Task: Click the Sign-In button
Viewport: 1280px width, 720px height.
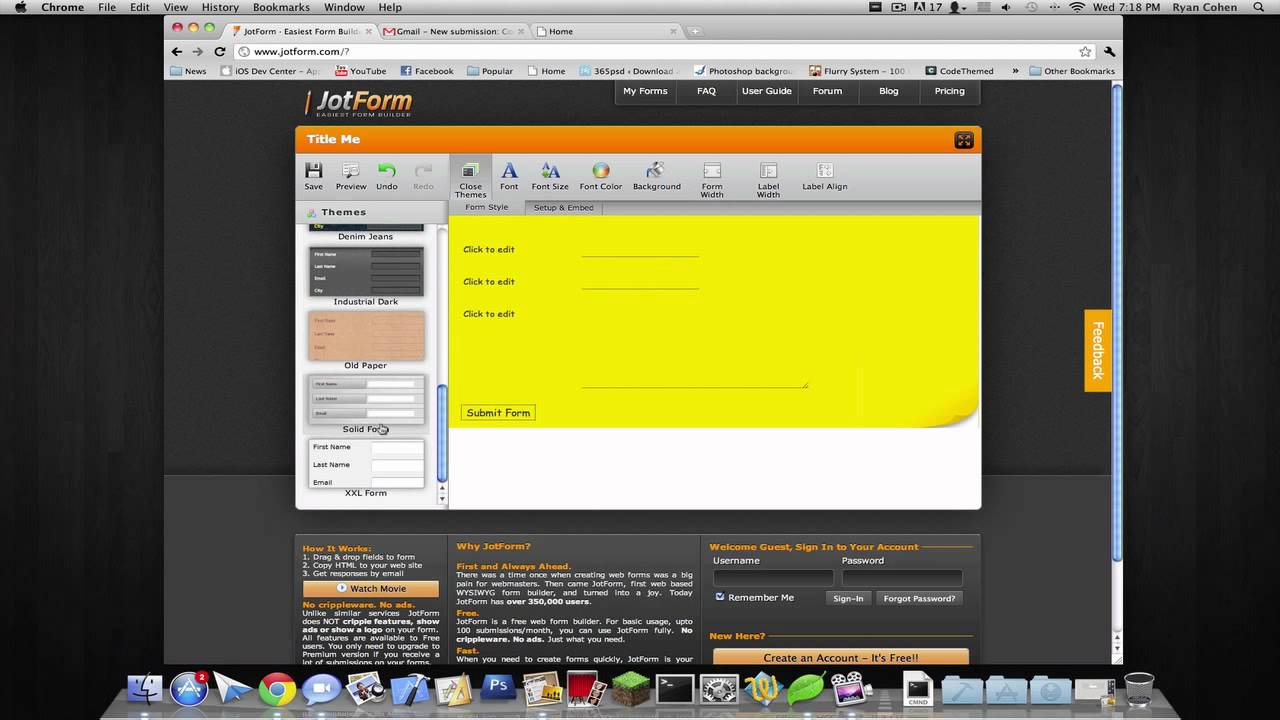Action: coord(848,598)
